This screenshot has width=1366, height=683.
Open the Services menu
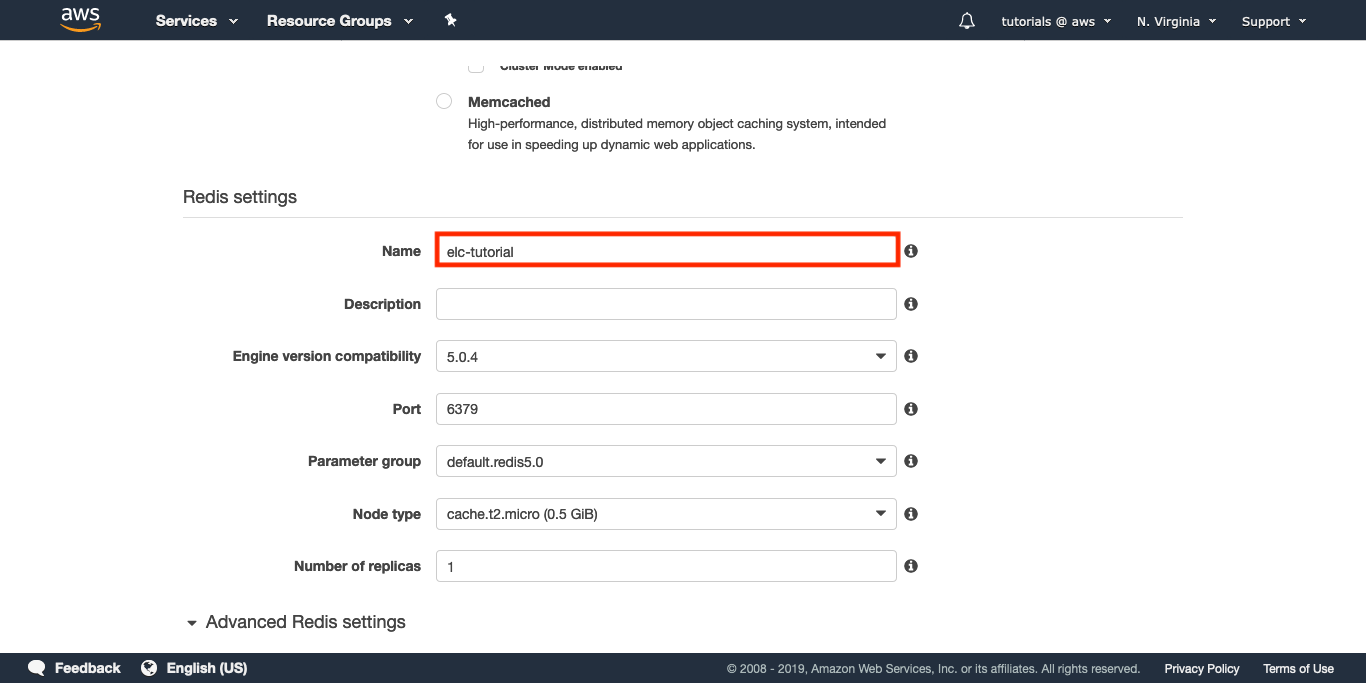pos(197,21)
